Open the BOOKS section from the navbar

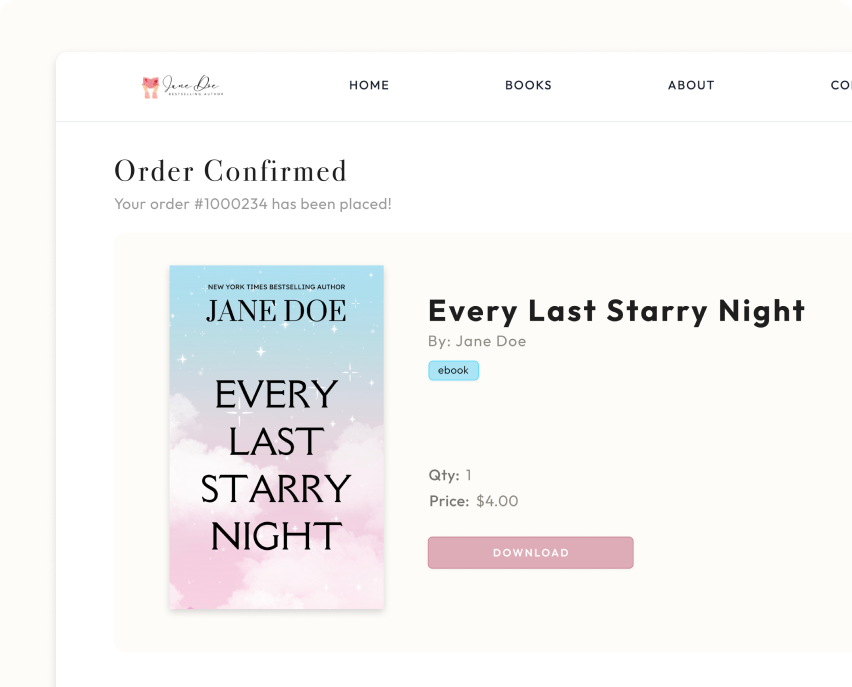click(x=528, y=85)
